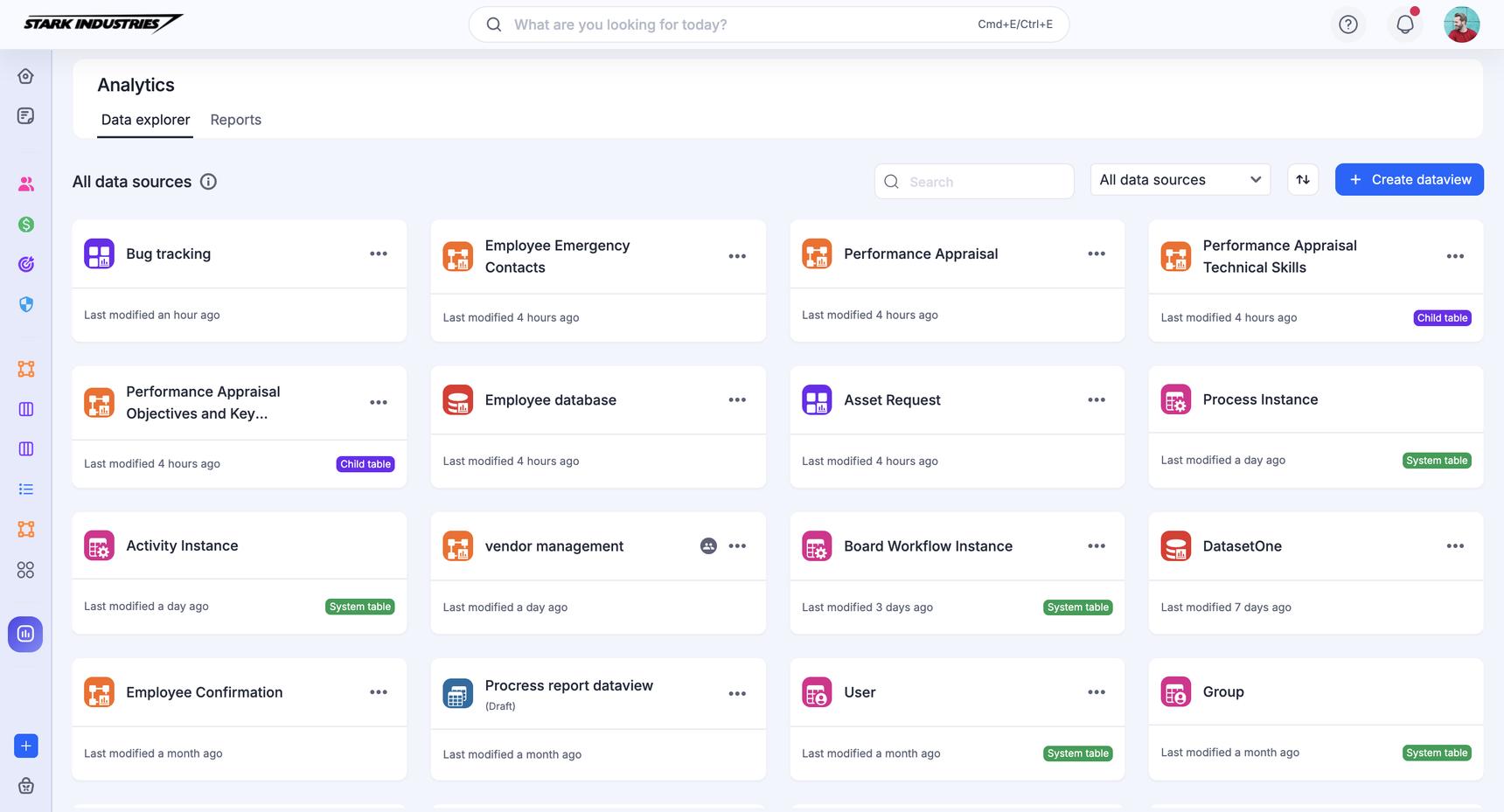
Task: Open more options for Employee database
Action: tap(737, 400)
